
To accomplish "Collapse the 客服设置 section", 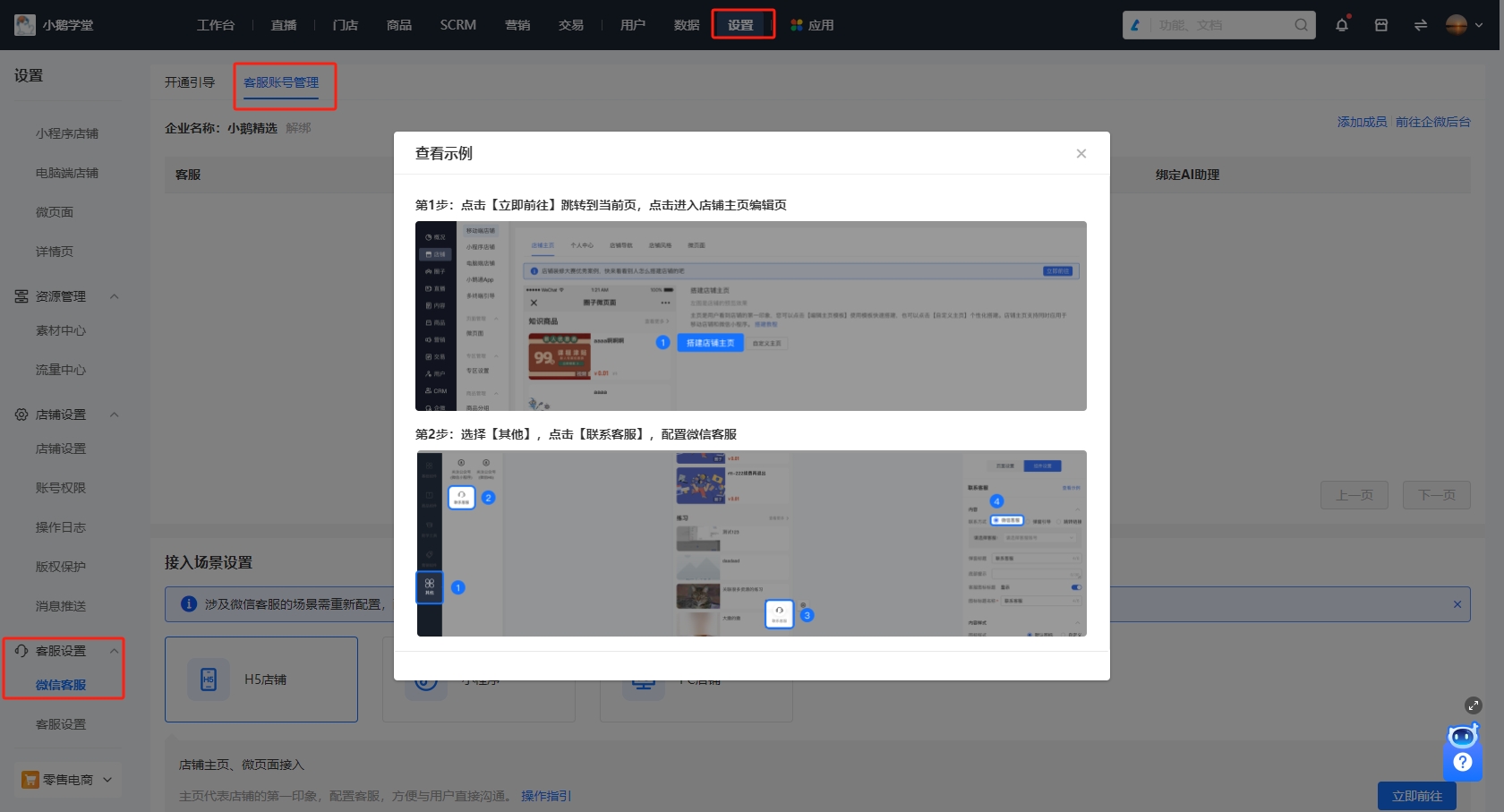I will [114, 651].
